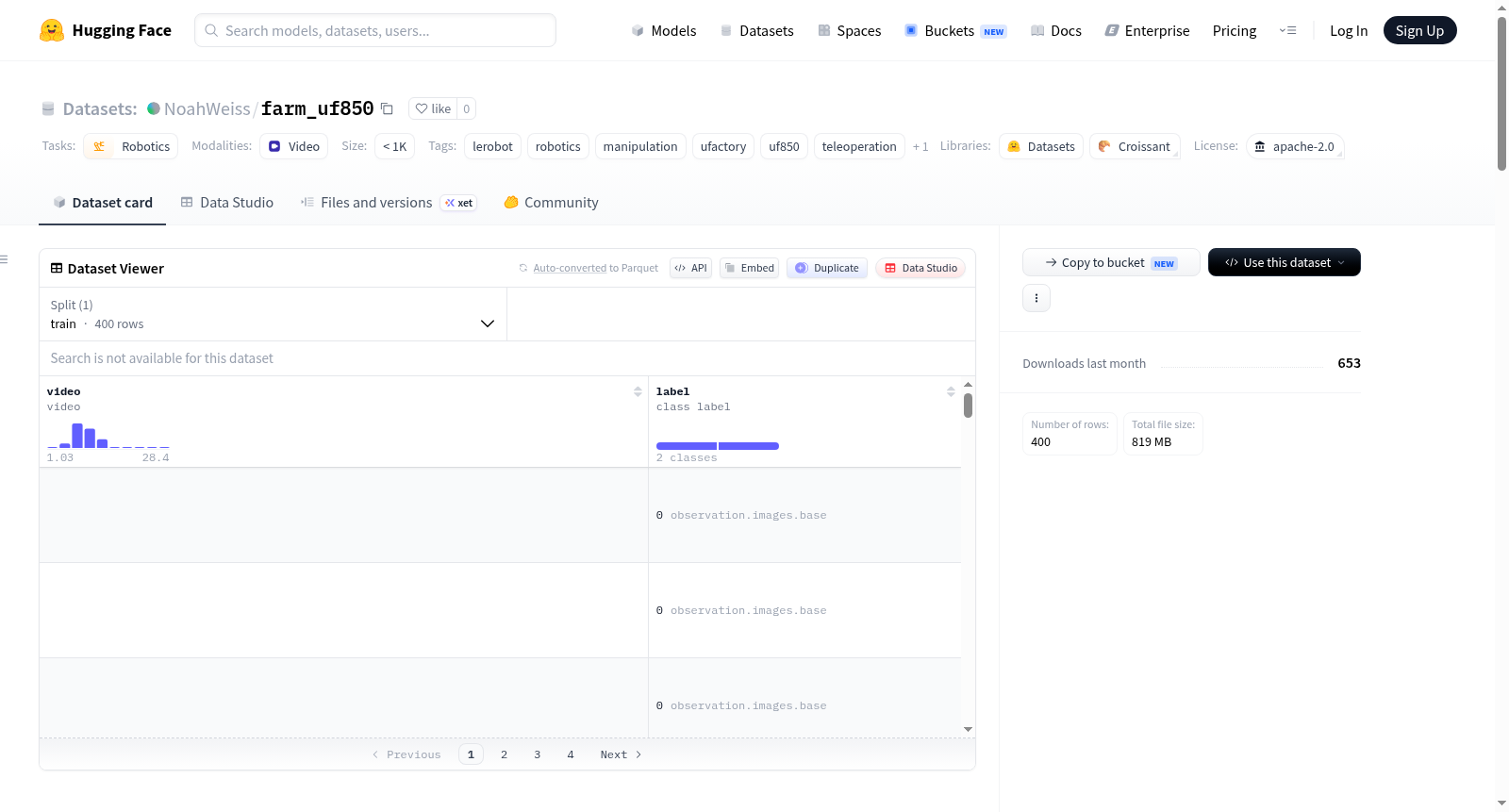Click the label class distribution bar
The image size is (1509, 812).
point(718,446)
